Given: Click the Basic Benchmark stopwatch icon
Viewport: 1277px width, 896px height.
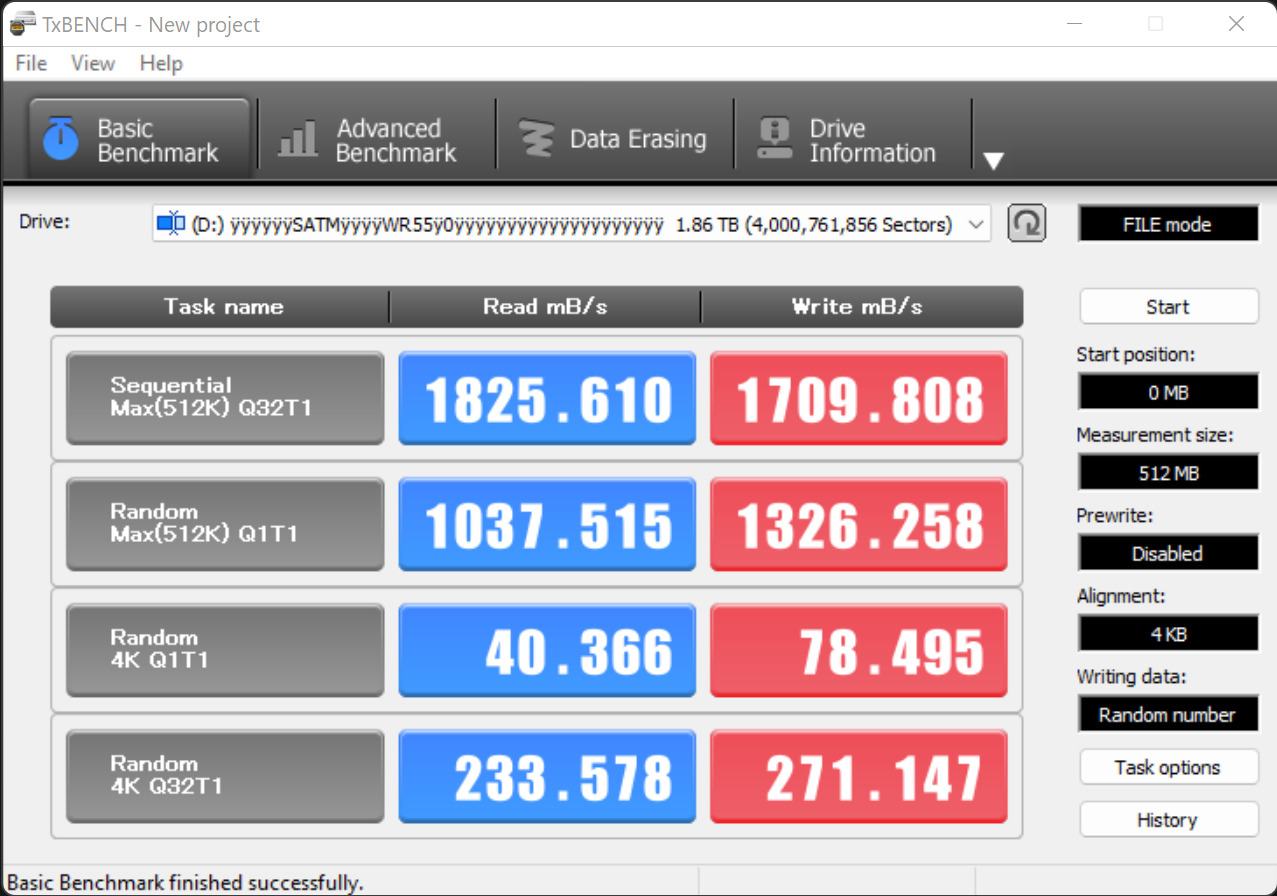Looking at the screenshot, I should [62, 140].
